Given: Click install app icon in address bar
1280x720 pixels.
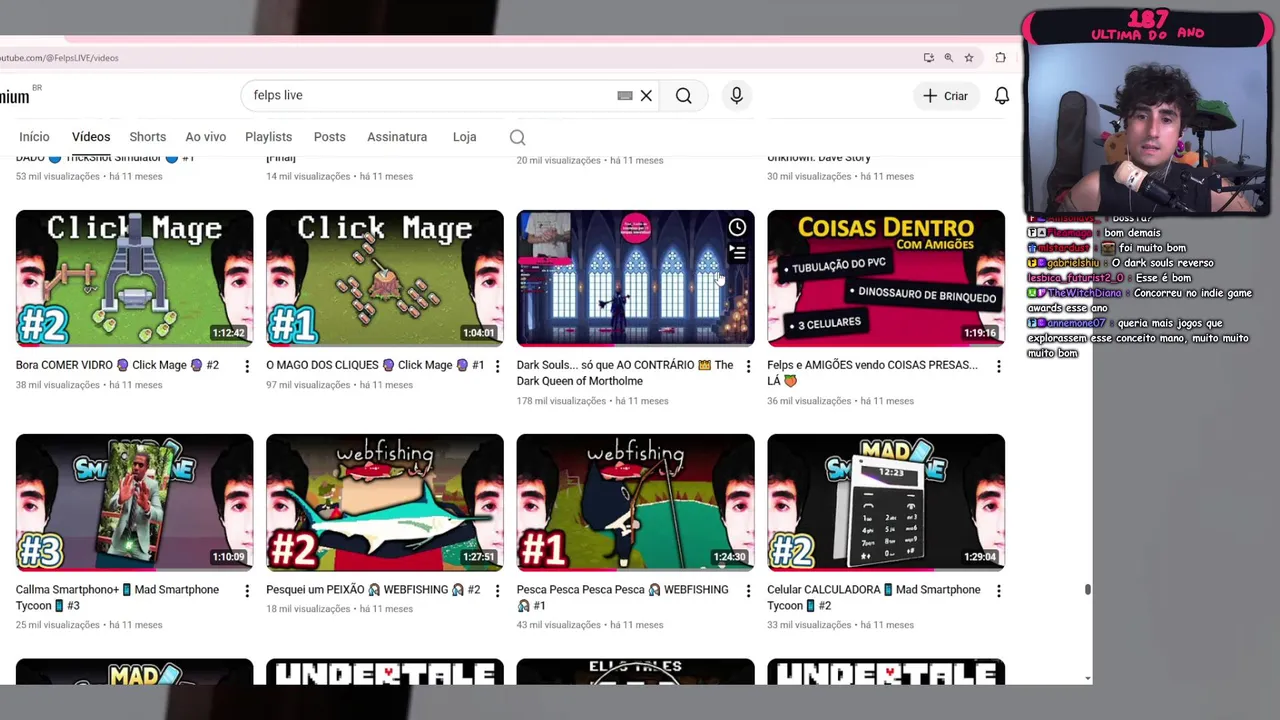Looking at the screenshot, I should point(928,58).
